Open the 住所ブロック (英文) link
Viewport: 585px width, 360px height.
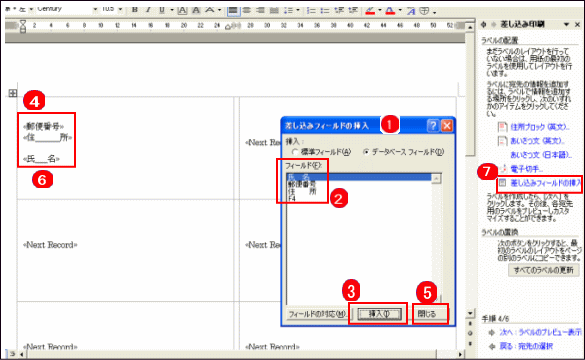(x=539, y=127)
